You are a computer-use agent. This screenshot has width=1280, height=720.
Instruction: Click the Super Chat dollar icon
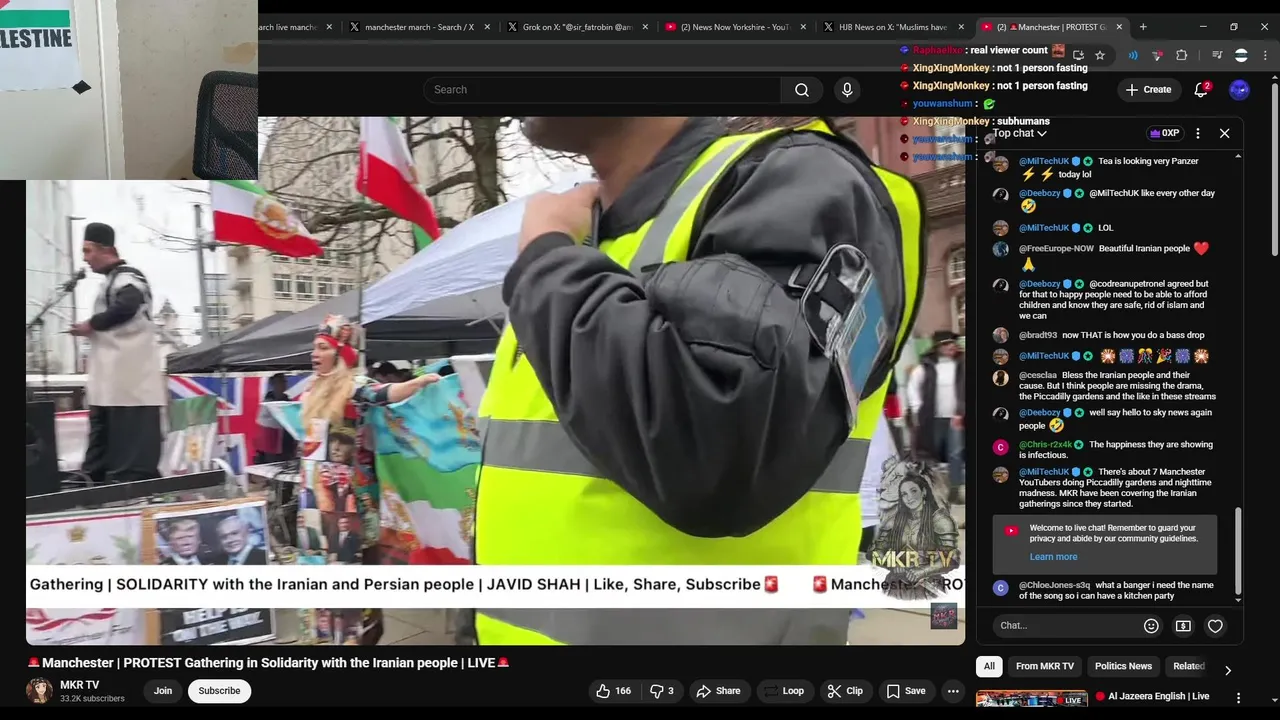tap(1183, 626)
